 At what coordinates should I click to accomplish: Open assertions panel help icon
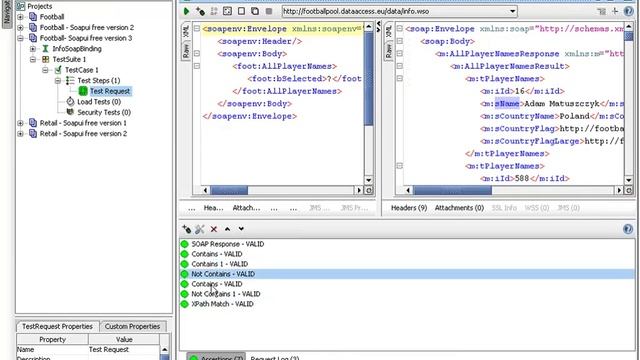pyautogui.click(x=628, y=229)
